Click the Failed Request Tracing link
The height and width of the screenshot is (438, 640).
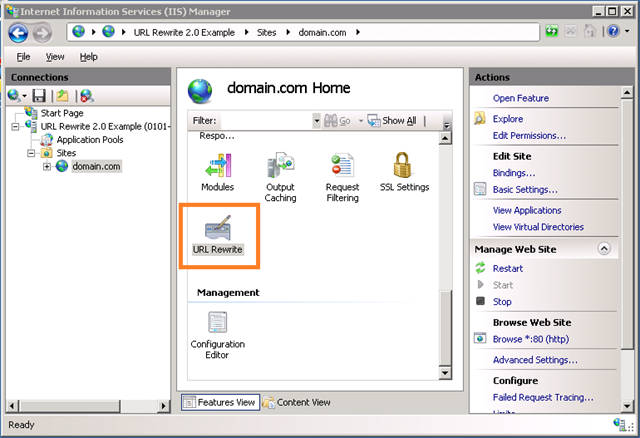point(543,397)
